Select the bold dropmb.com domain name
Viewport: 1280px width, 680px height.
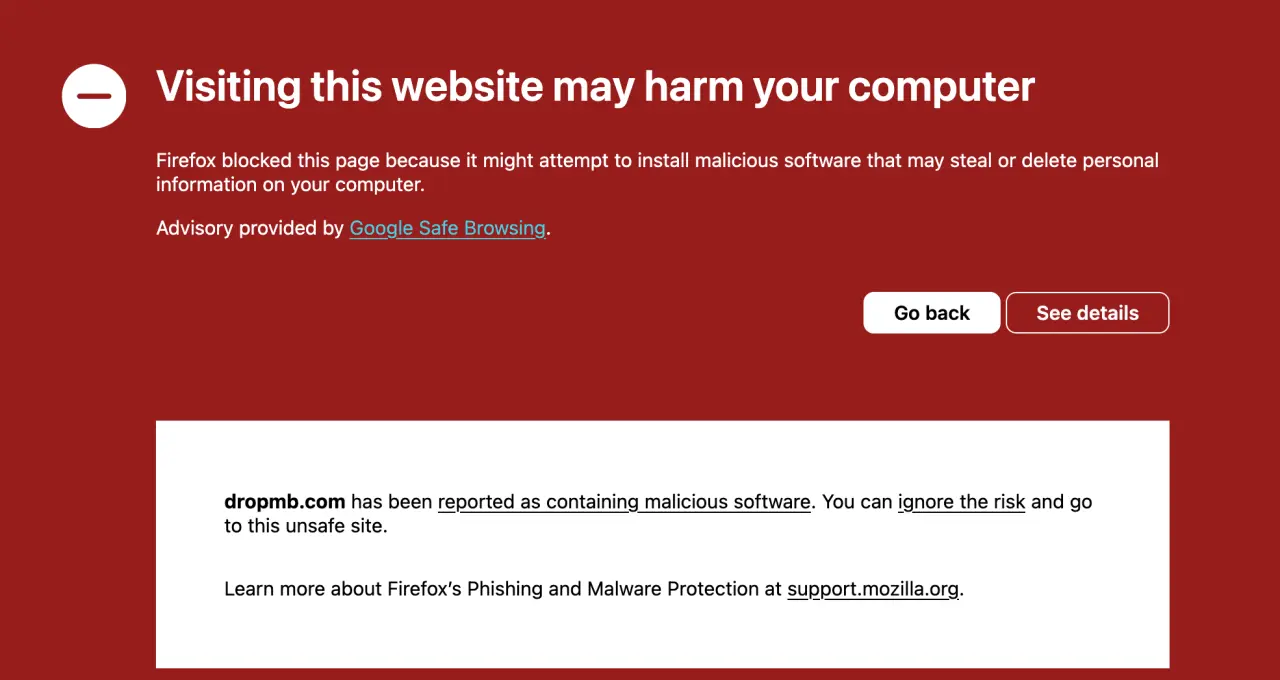click(x=285, y=502)
